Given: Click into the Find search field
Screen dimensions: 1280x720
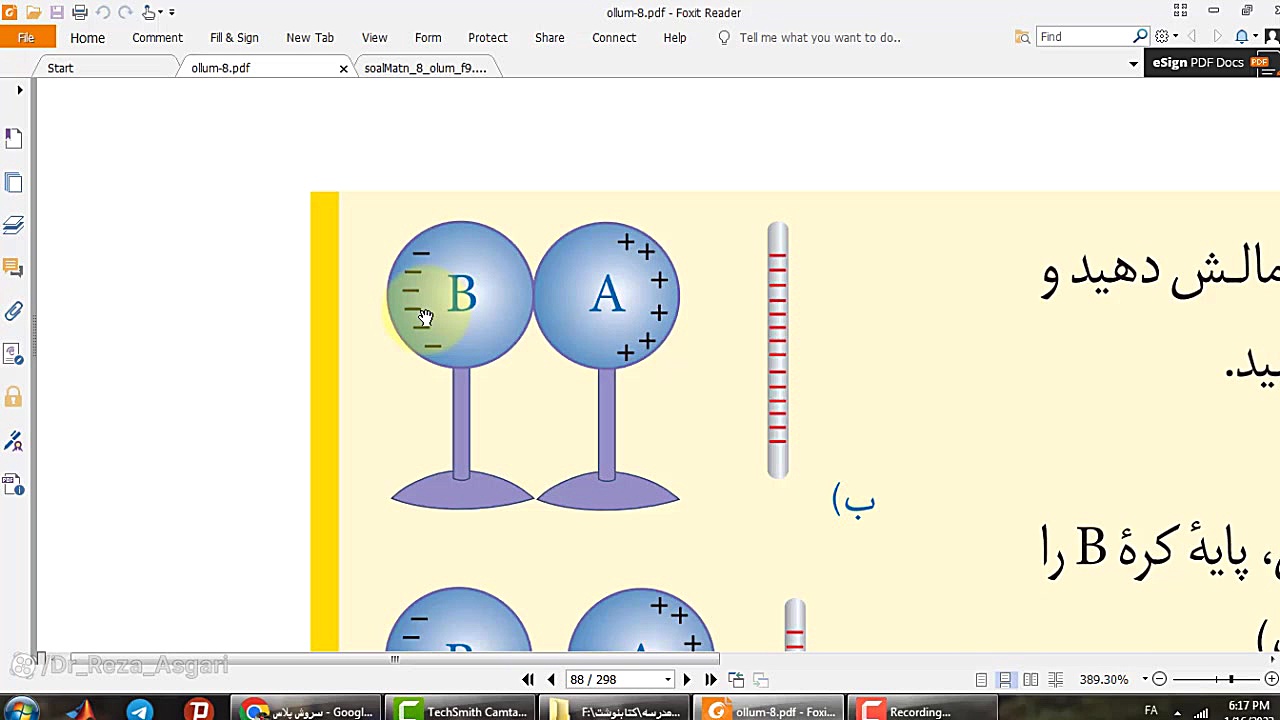Looking at the screenshot, I should click(x=1085, y=37).
